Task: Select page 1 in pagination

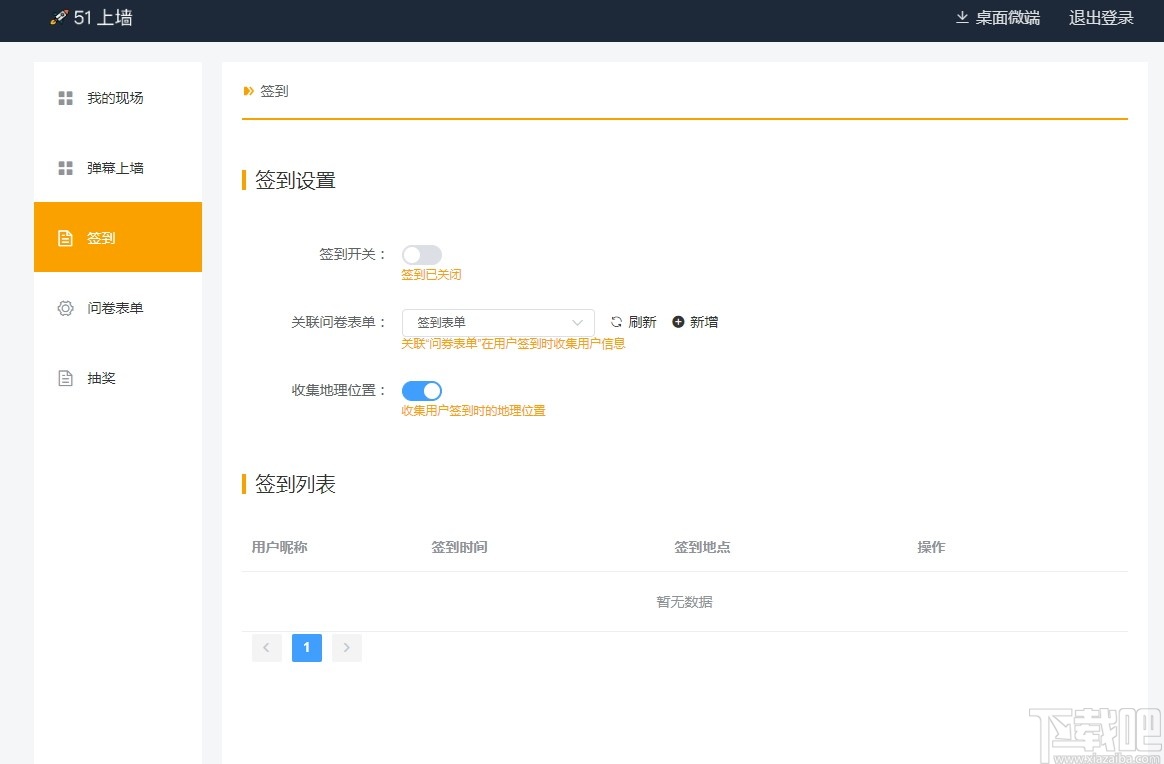Action: (x=306, y=647)
